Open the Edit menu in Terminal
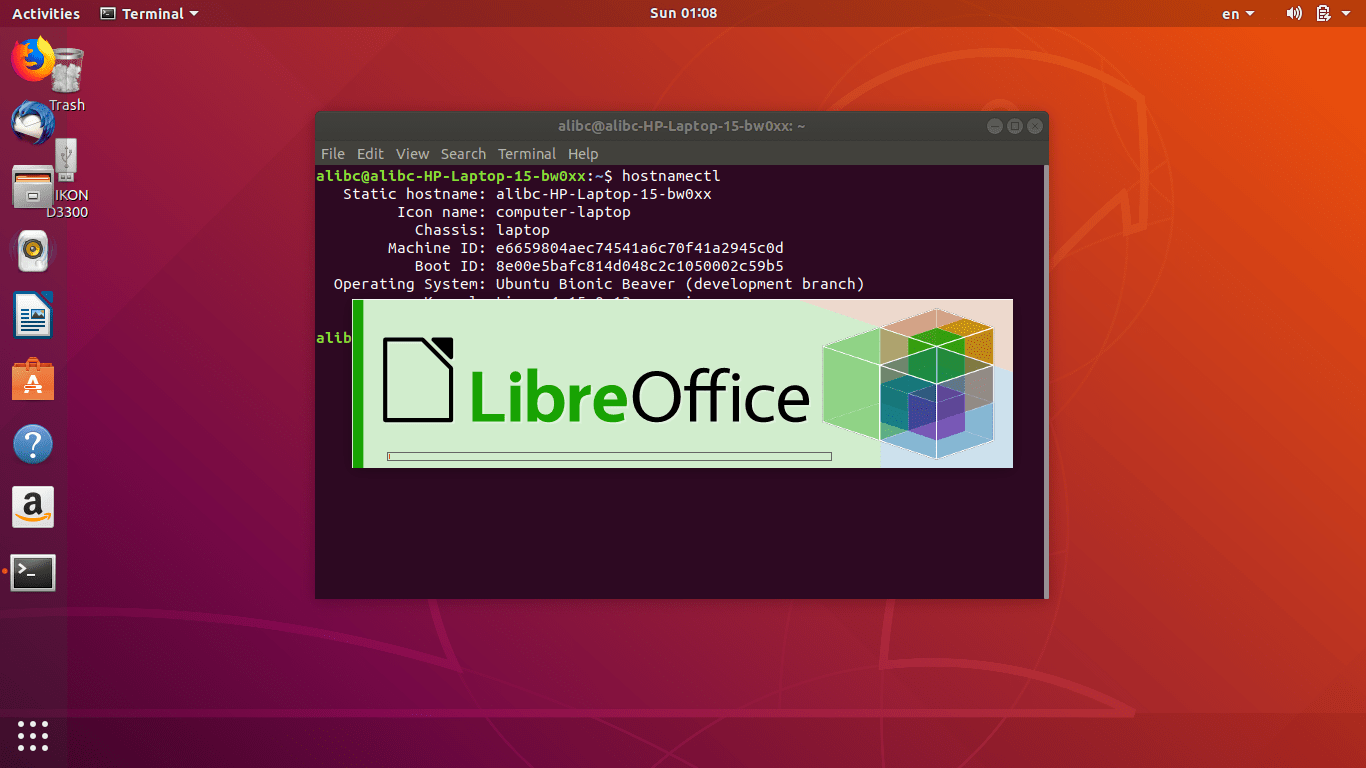1366x768 pixels. click(x=370, y=154)
